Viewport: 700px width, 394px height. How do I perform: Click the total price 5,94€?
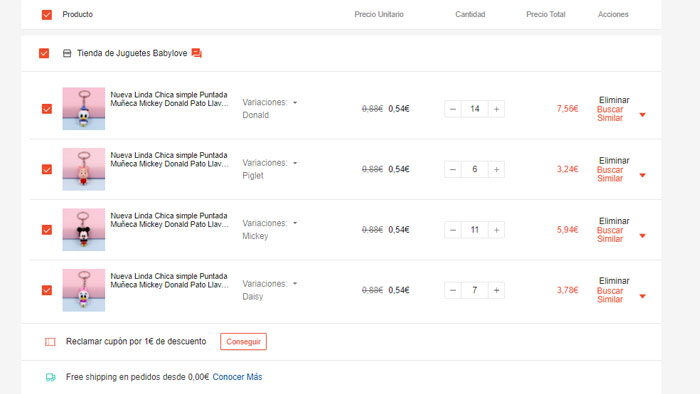[x=567, y=230]
